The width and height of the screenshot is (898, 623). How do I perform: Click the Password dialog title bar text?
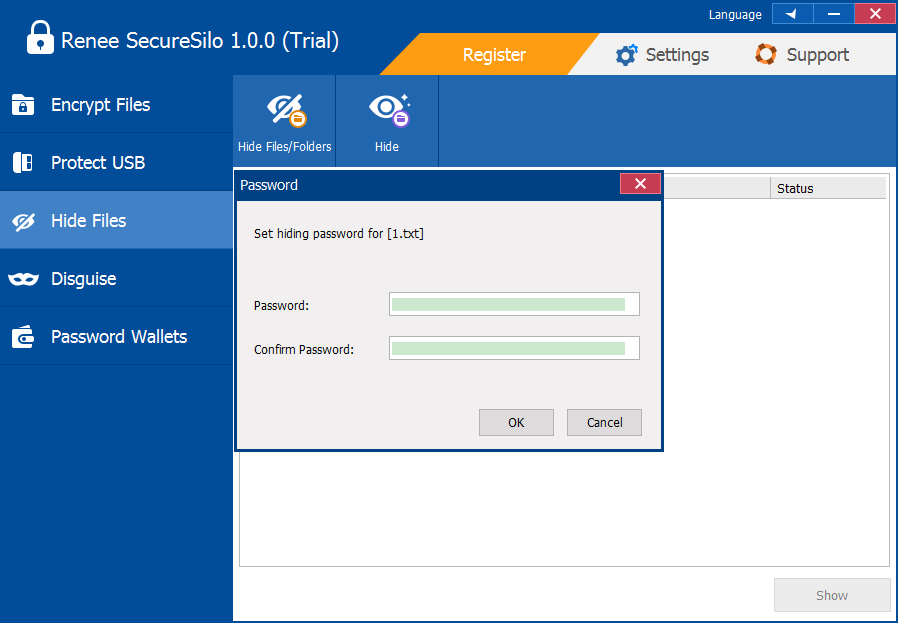[x=269, y=185]
